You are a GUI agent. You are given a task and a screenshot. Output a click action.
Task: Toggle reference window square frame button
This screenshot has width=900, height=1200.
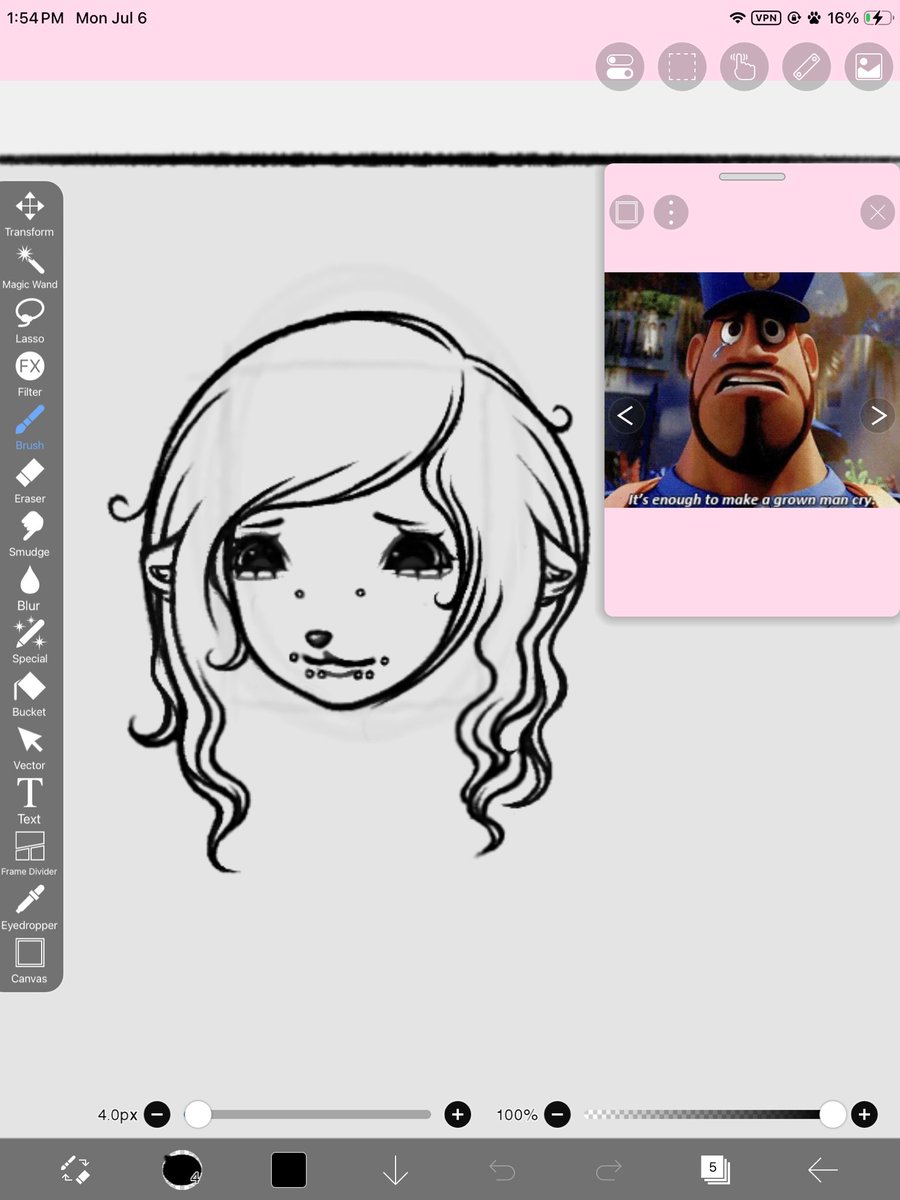tap(626, 212)
